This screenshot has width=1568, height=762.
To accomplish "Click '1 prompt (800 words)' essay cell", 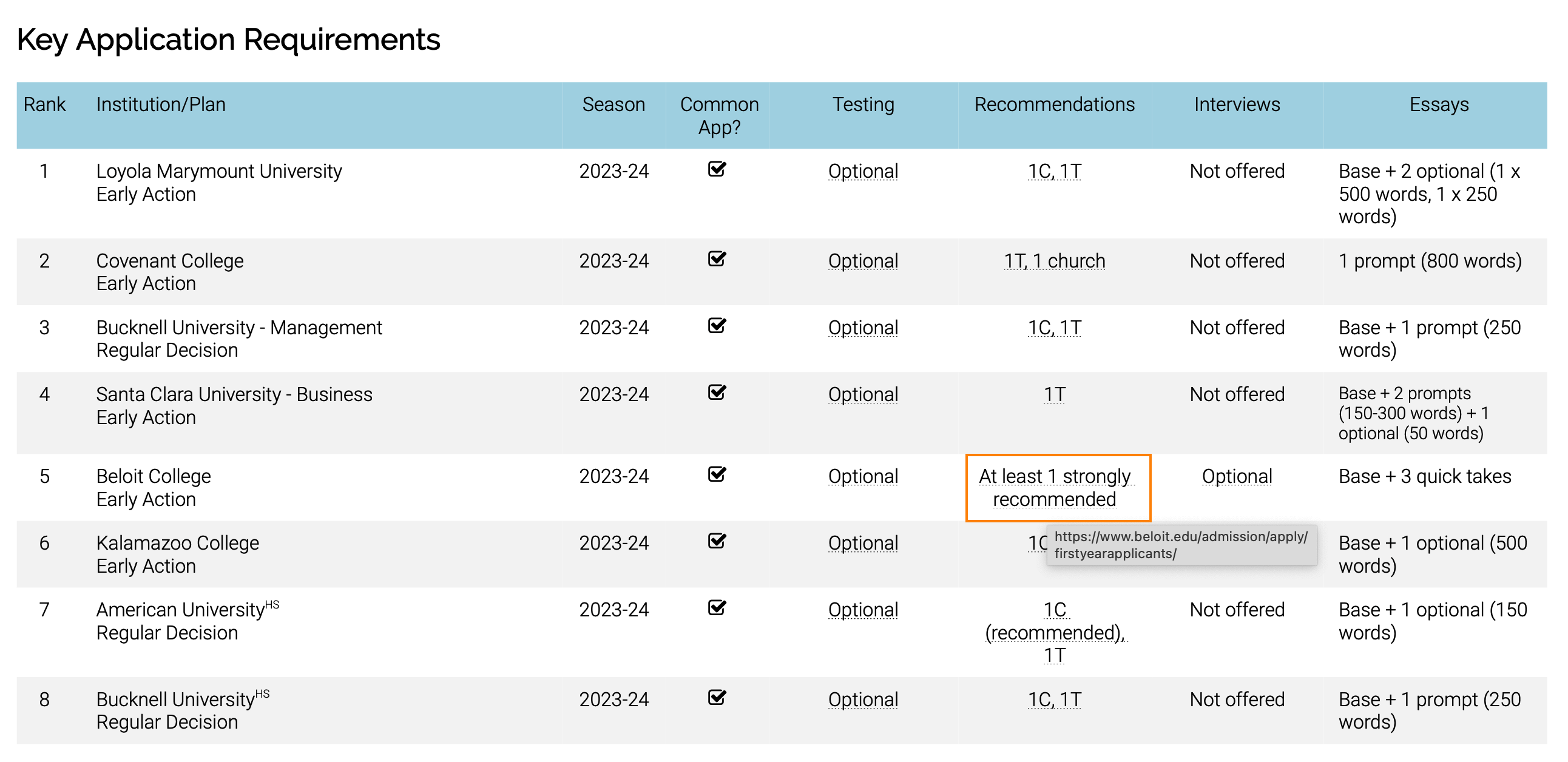I will [1430, 260].
